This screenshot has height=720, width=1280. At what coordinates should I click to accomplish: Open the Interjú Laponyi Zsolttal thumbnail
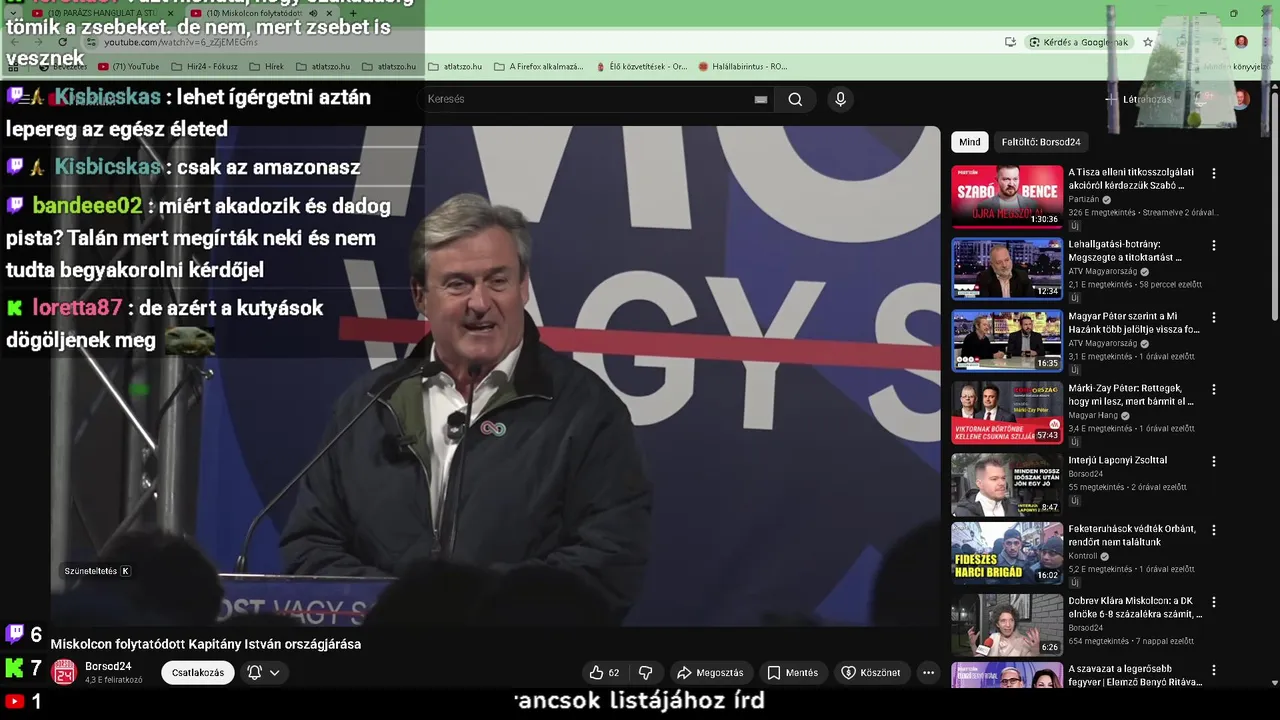pyautogui.click(x=1007, y=485)
